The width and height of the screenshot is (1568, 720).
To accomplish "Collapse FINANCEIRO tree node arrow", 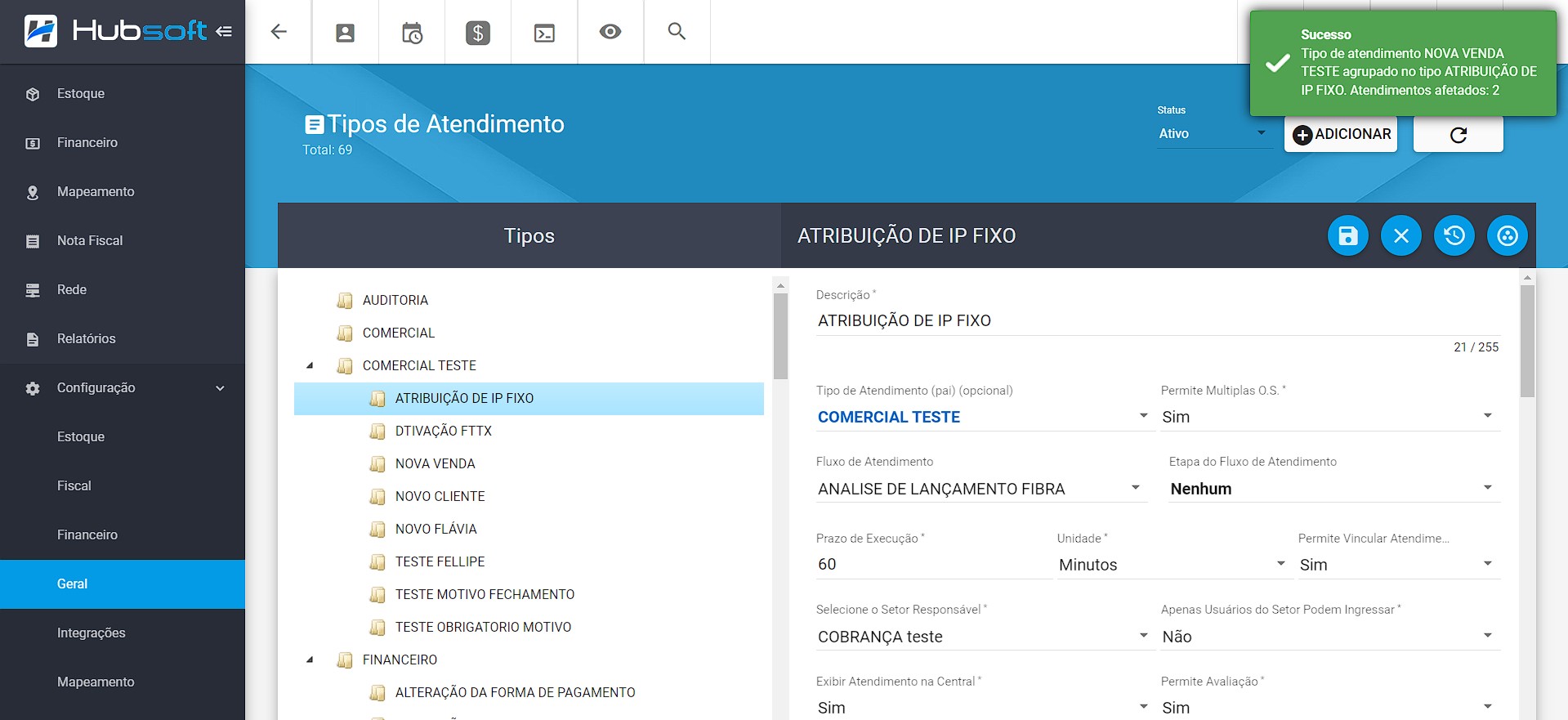I will [310, 660].
